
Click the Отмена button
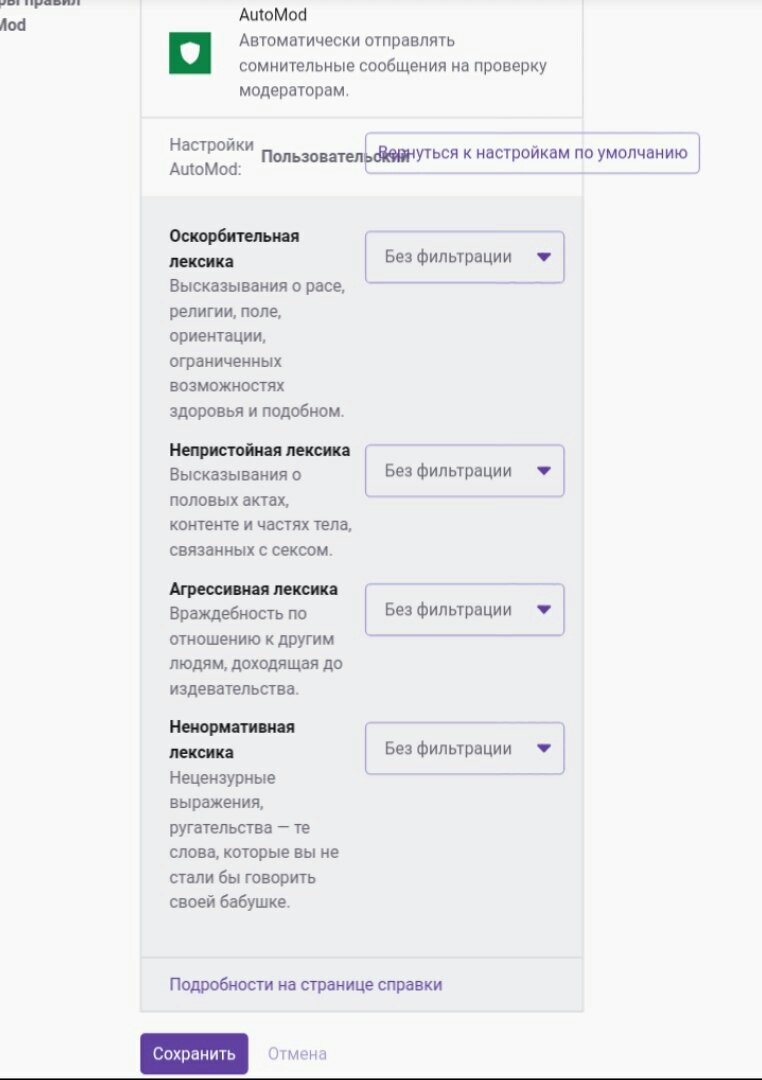pos(297,1054)
